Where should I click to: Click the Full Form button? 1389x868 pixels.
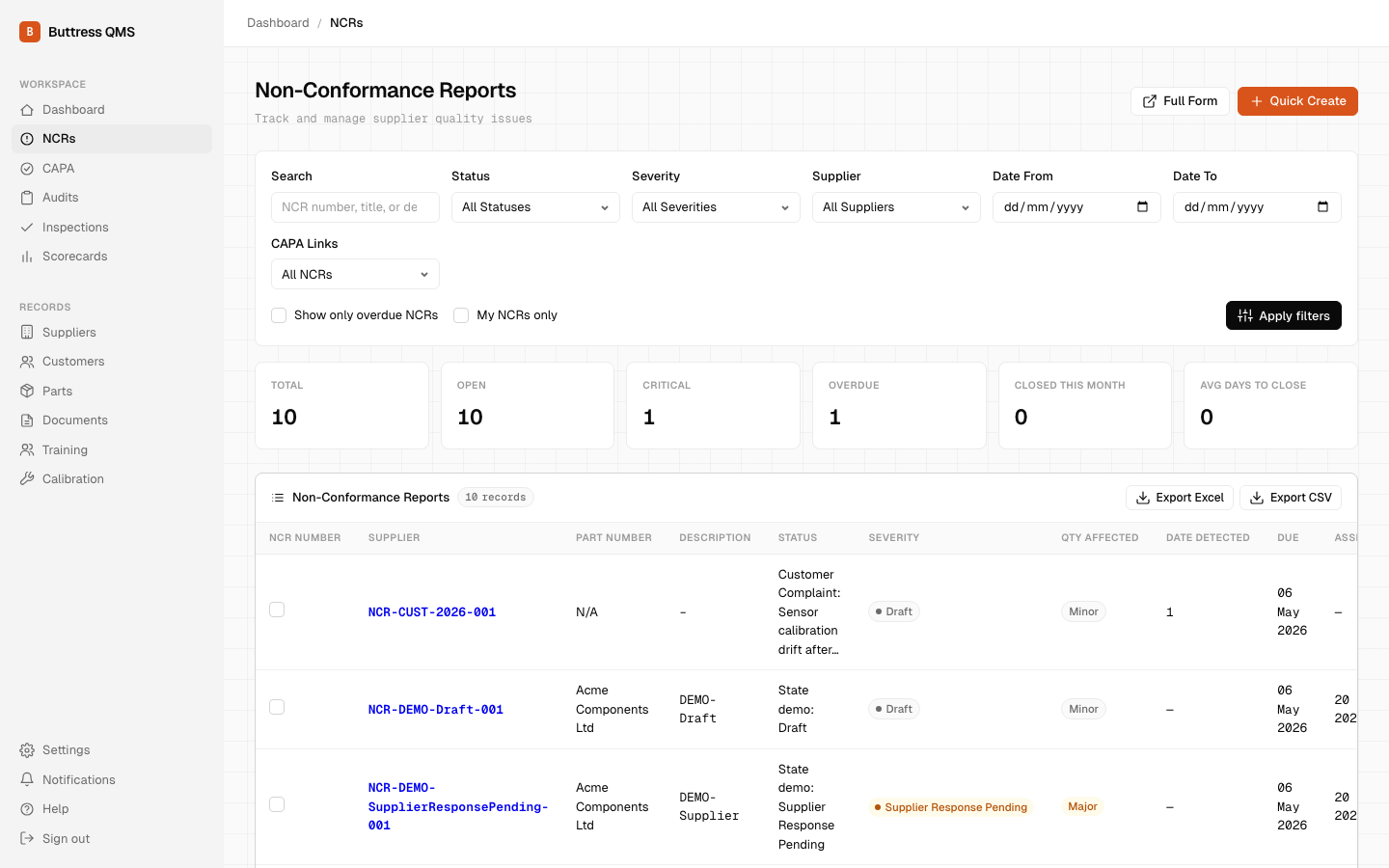point(1180,101)
